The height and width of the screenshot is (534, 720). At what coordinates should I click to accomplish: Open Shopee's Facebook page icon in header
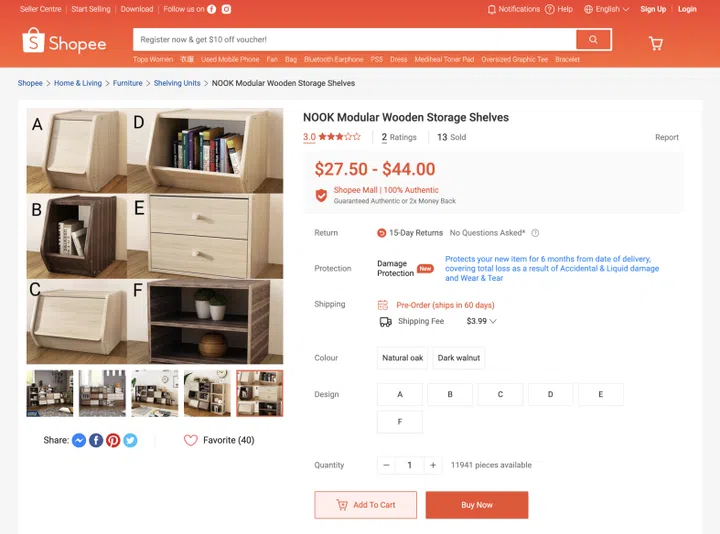[211, 9]
